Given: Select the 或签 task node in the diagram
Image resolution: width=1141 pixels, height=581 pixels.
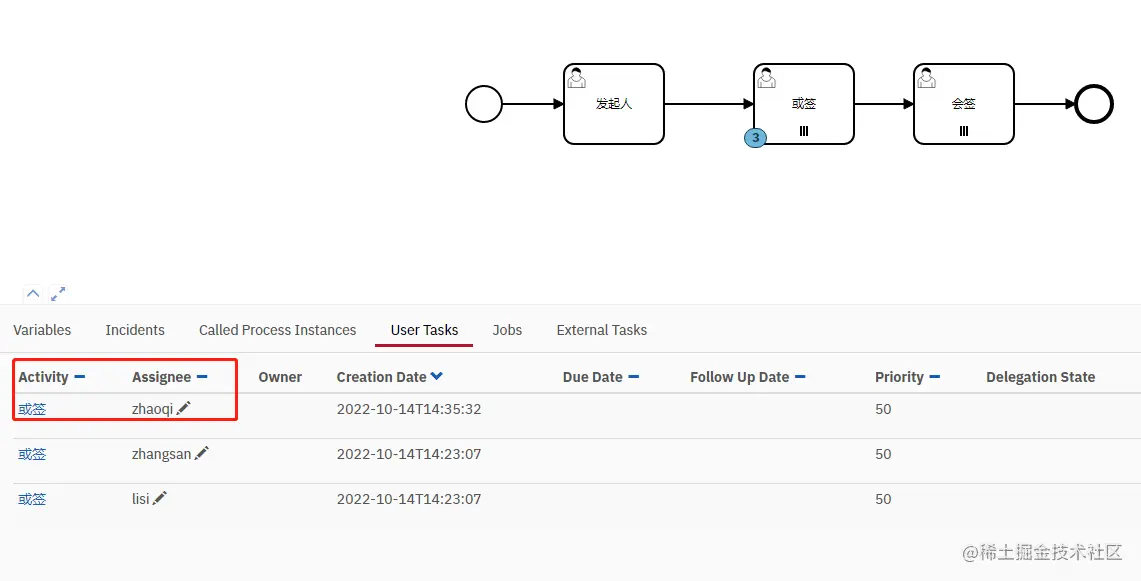Looking at the screenshot, I should click(x=803, y=104).
